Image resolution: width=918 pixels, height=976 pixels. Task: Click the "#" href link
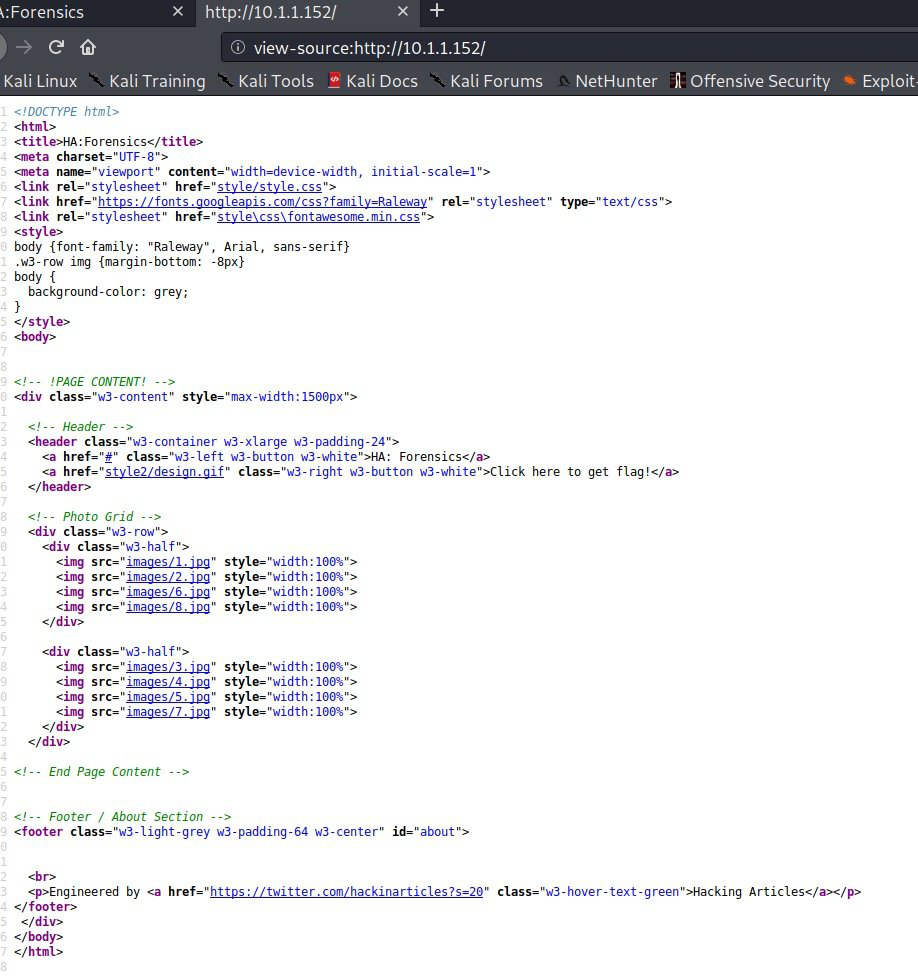(x=109, y=457)
